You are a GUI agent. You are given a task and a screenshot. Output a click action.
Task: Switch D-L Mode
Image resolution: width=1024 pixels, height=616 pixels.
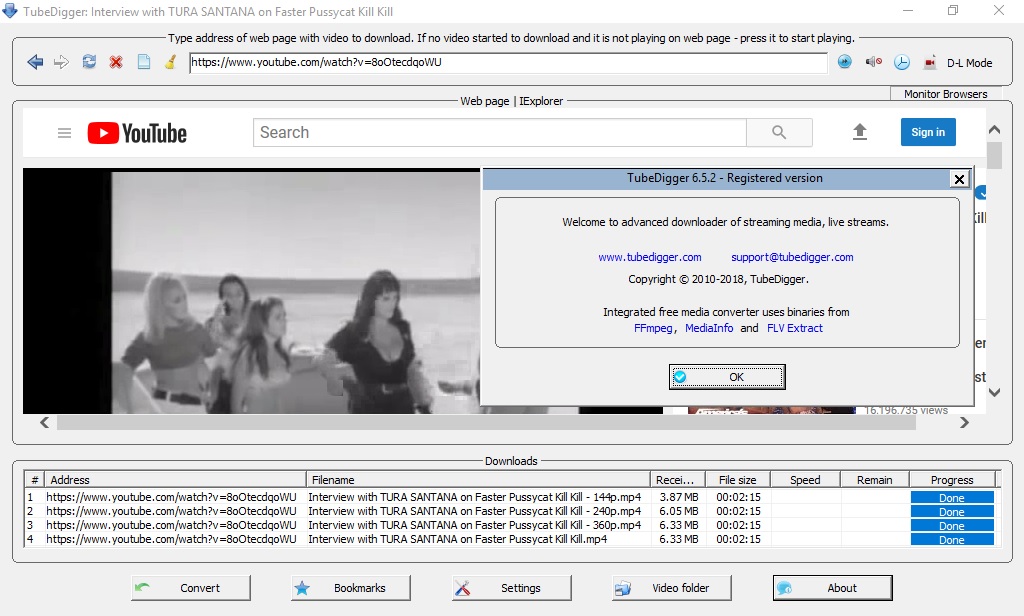pyautogui.click(x=969, y=63)
